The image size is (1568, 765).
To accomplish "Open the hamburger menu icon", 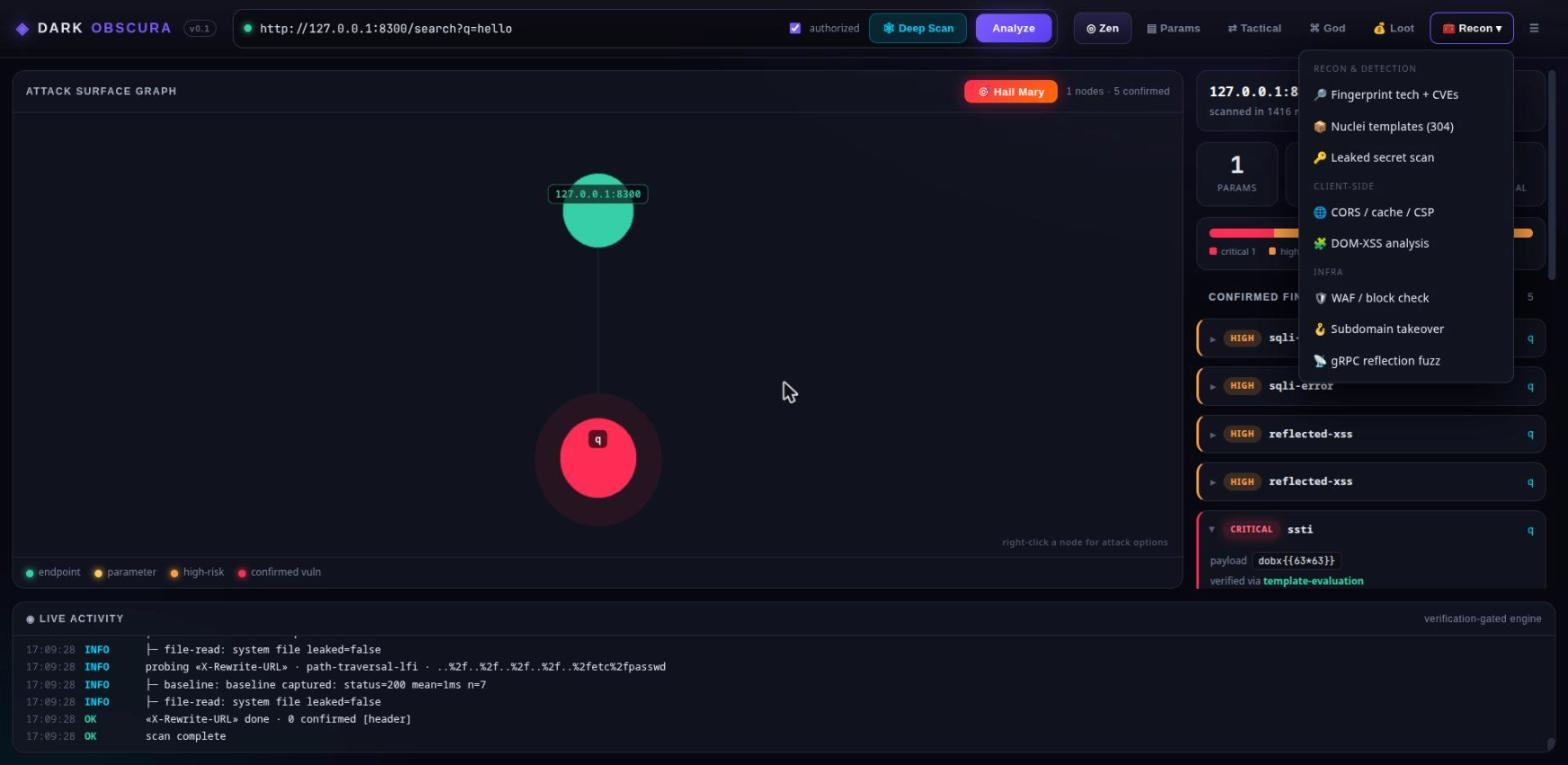I will pos(1534,28).
